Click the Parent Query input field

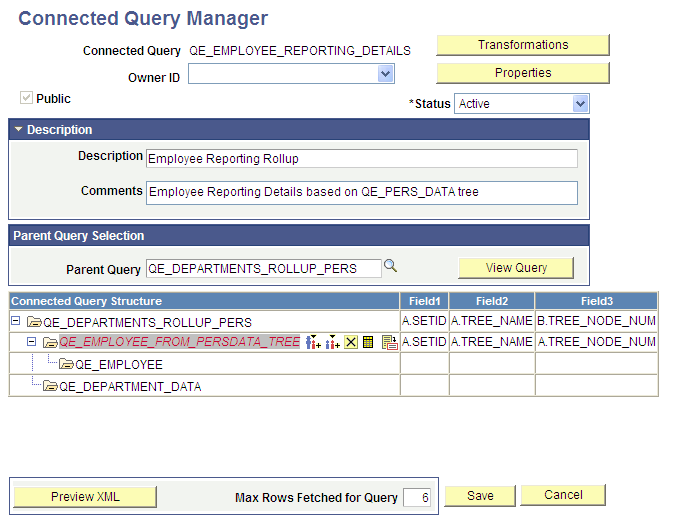click(264, 269)
